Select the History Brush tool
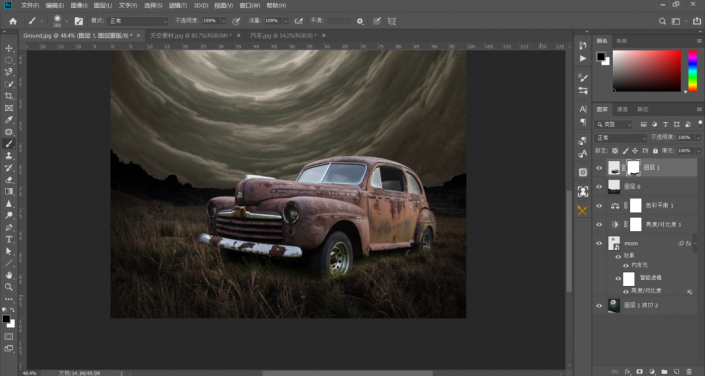This screenshot has height=376, width=705. [9, 168]
